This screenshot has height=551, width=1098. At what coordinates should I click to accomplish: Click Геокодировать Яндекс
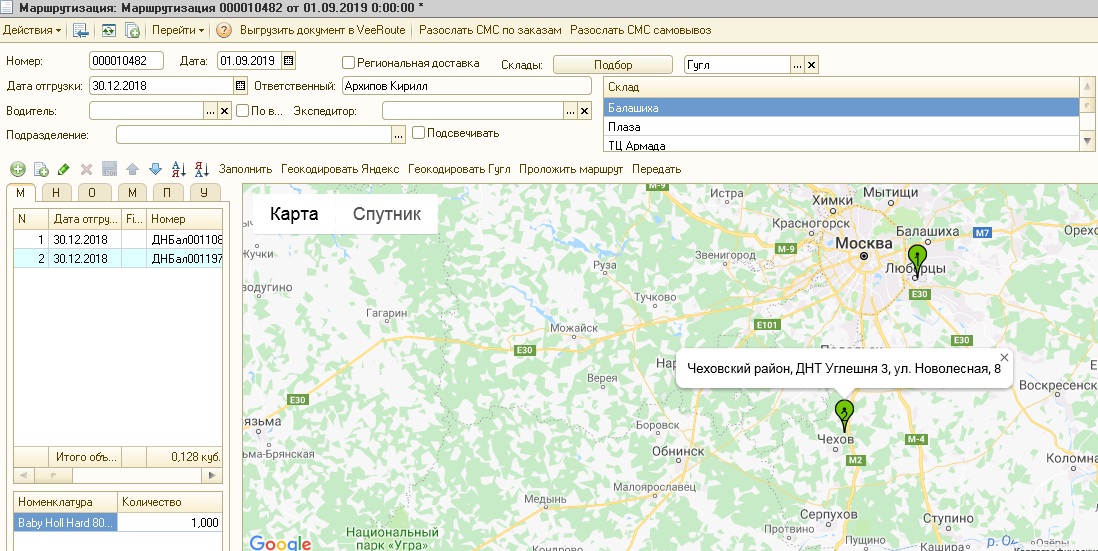340,169
